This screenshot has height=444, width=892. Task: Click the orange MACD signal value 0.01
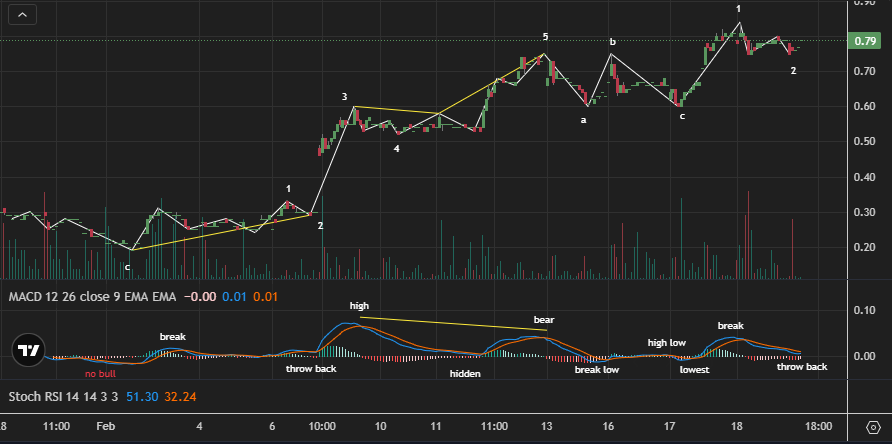(266, 297)
